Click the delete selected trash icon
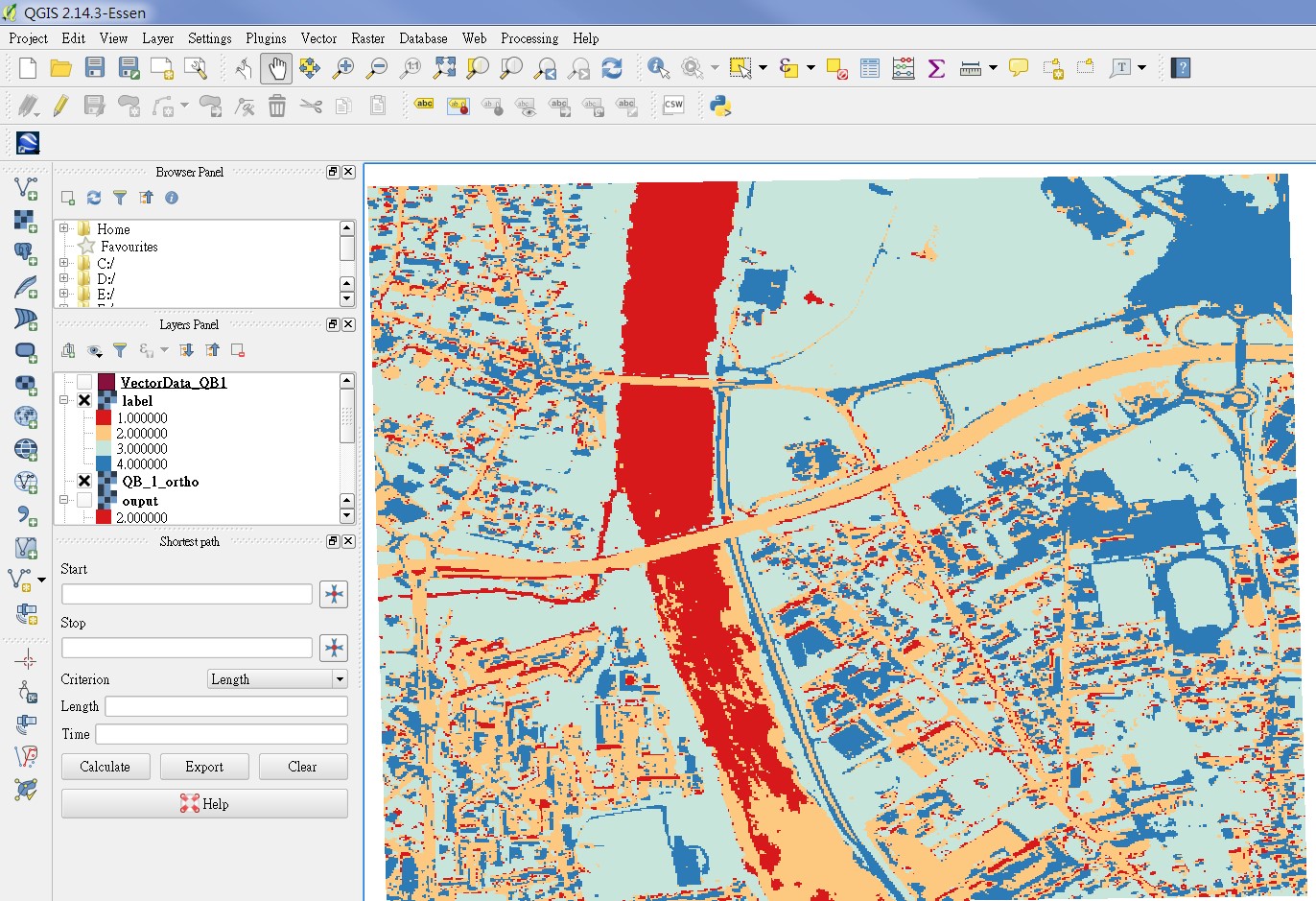This screenshot has height=901, width=1316. point(276,106)
